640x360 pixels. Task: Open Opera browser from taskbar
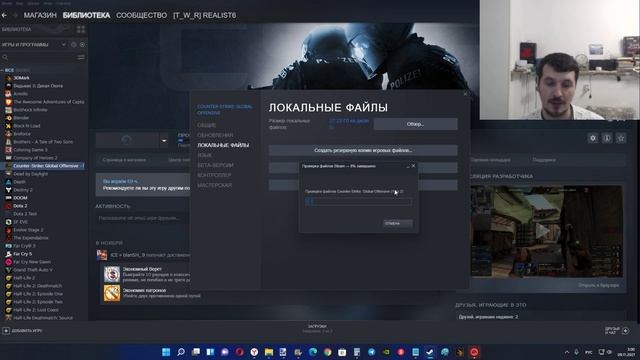(x=239, y=352)
